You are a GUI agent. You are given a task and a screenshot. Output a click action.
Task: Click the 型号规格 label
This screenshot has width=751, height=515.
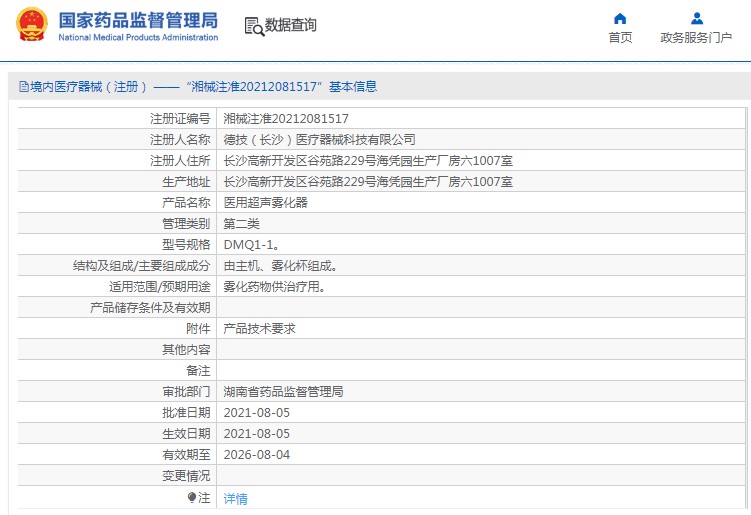[186, 245]
